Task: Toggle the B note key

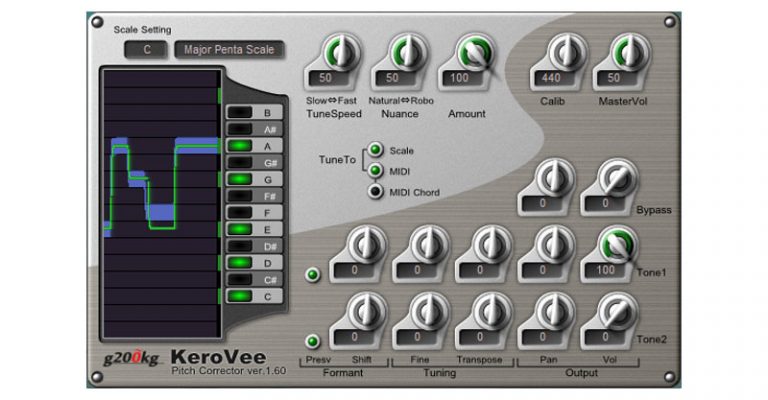Action: (254, 113)
